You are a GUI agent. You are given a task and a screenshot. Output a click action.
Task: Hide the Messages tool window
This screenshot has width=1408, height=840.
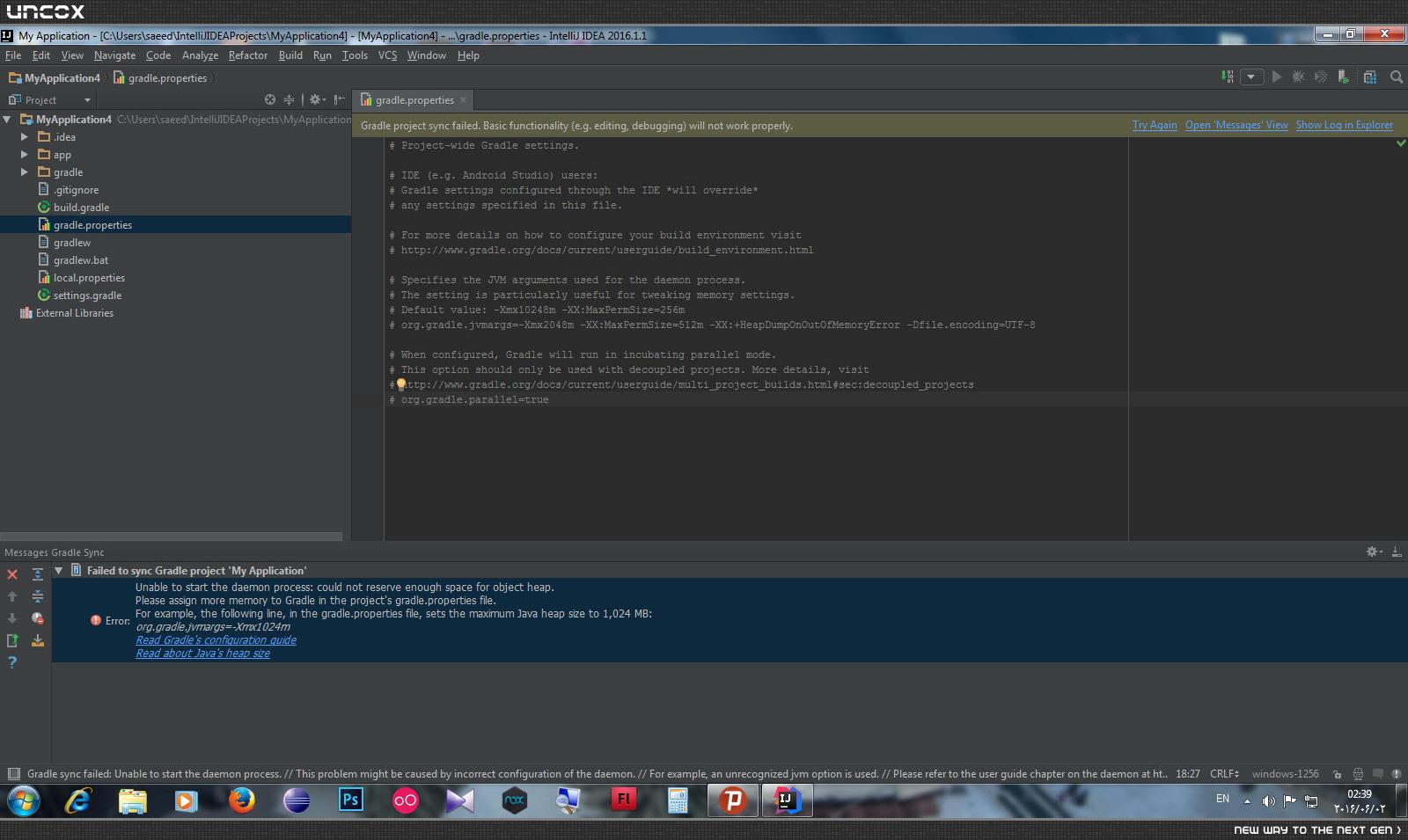(1397, 551)
